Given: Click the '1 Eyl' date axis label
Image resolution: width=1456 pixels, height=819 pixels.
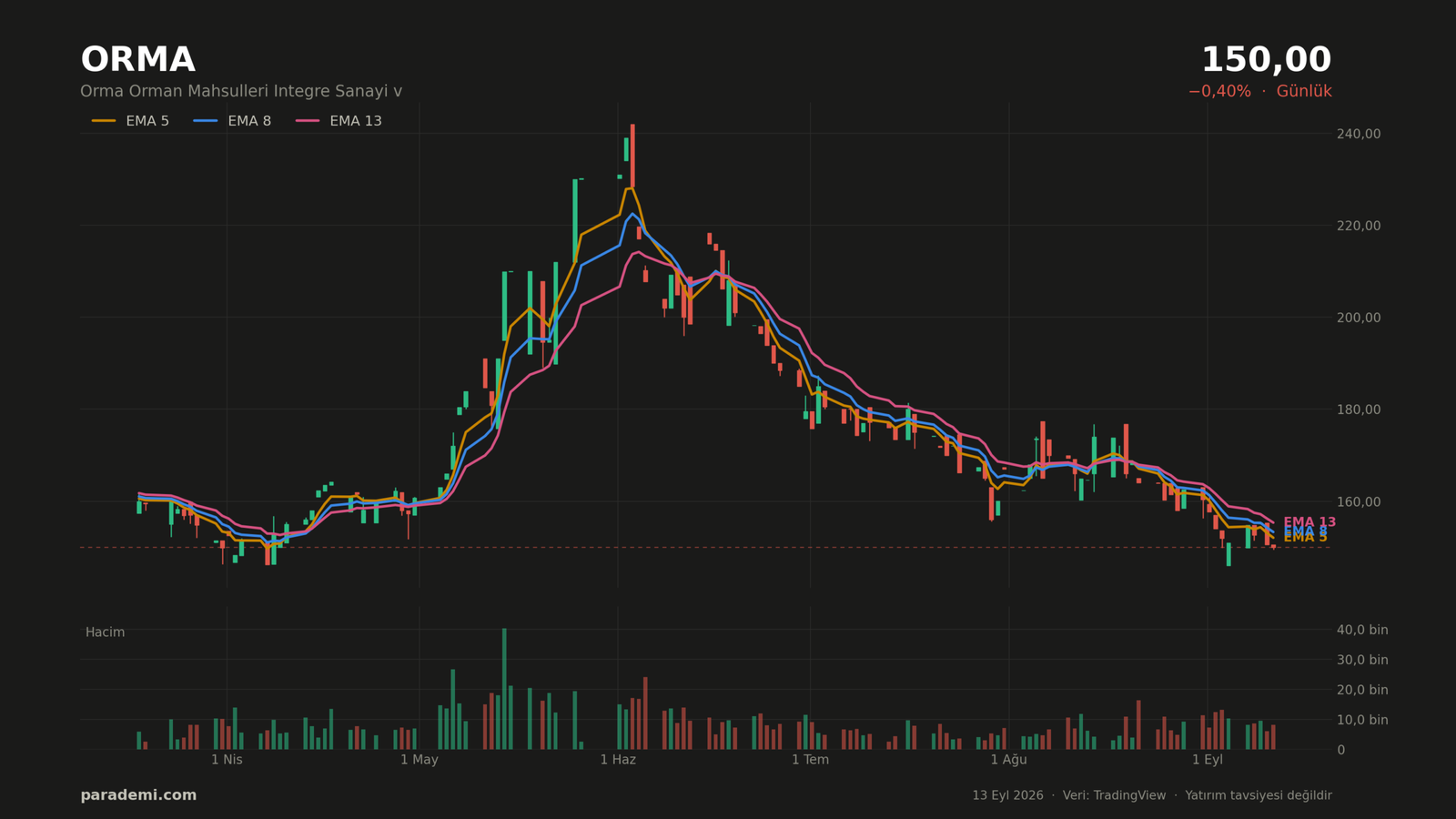Looking at the screenshot, I should [x=1208, y=760].
